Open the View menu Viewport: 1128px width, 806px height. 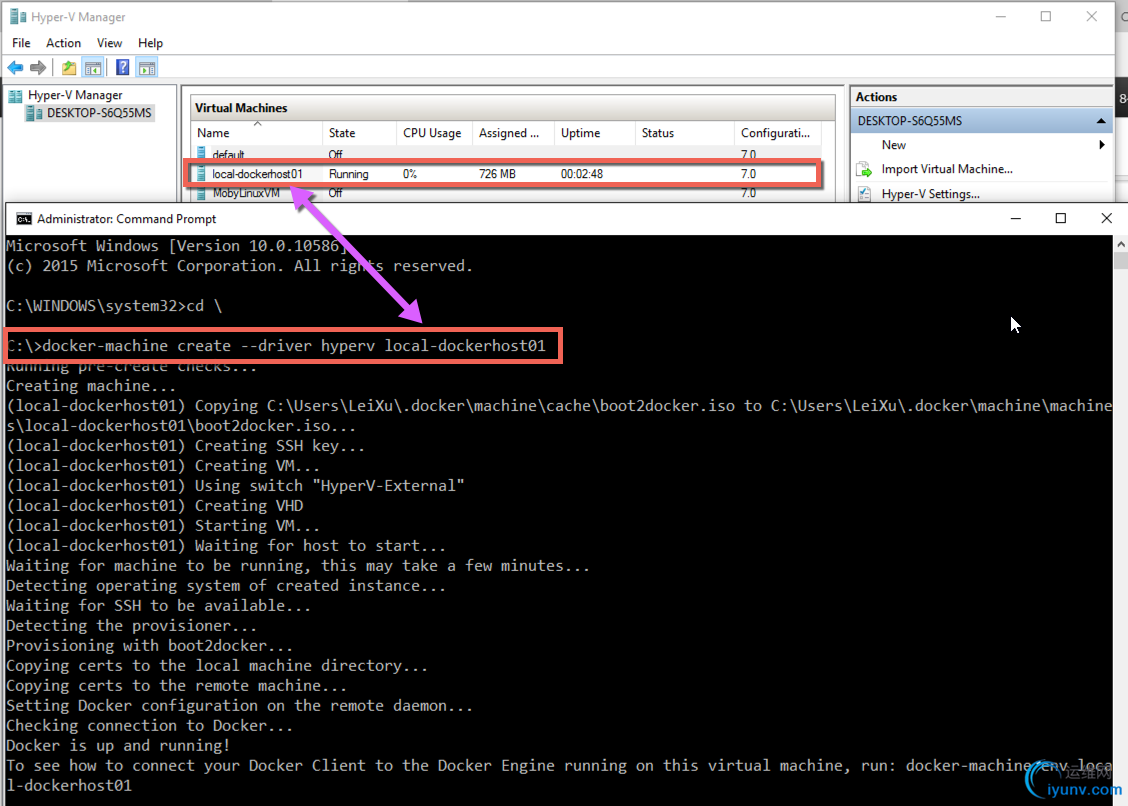[109, 43]
